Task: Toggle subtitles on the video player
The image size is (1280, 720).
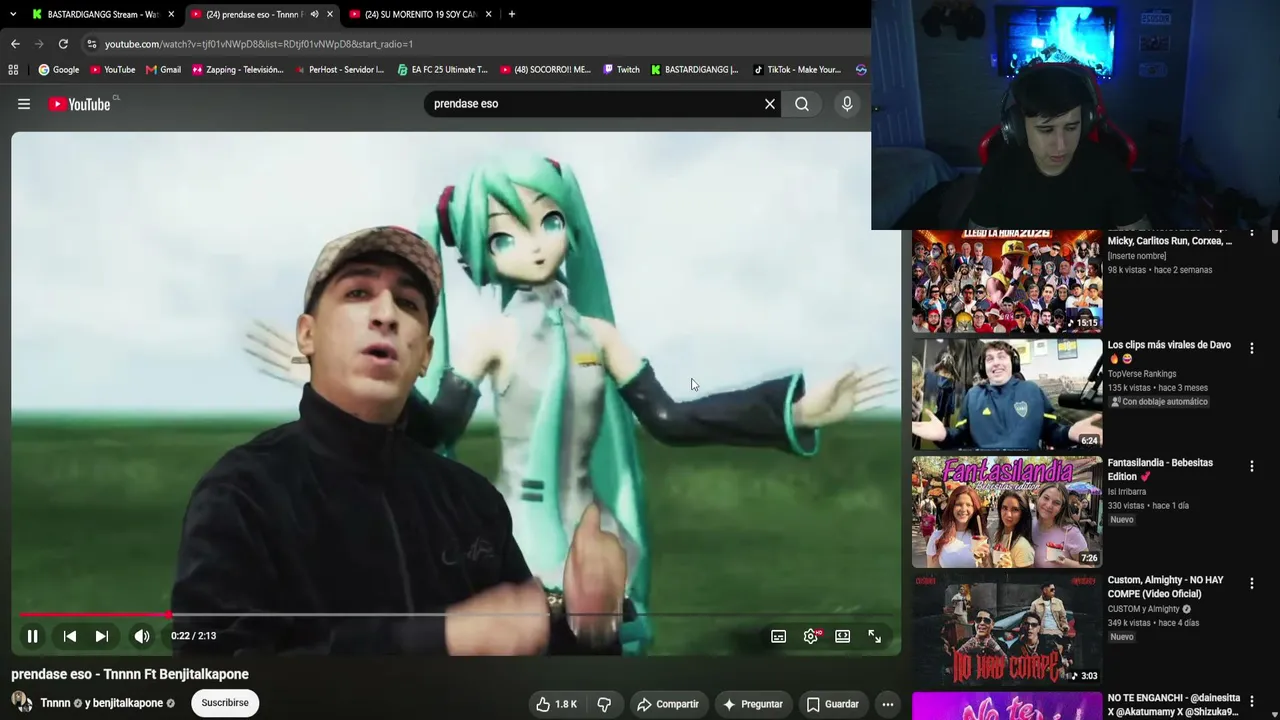Action: click(778, 636)
